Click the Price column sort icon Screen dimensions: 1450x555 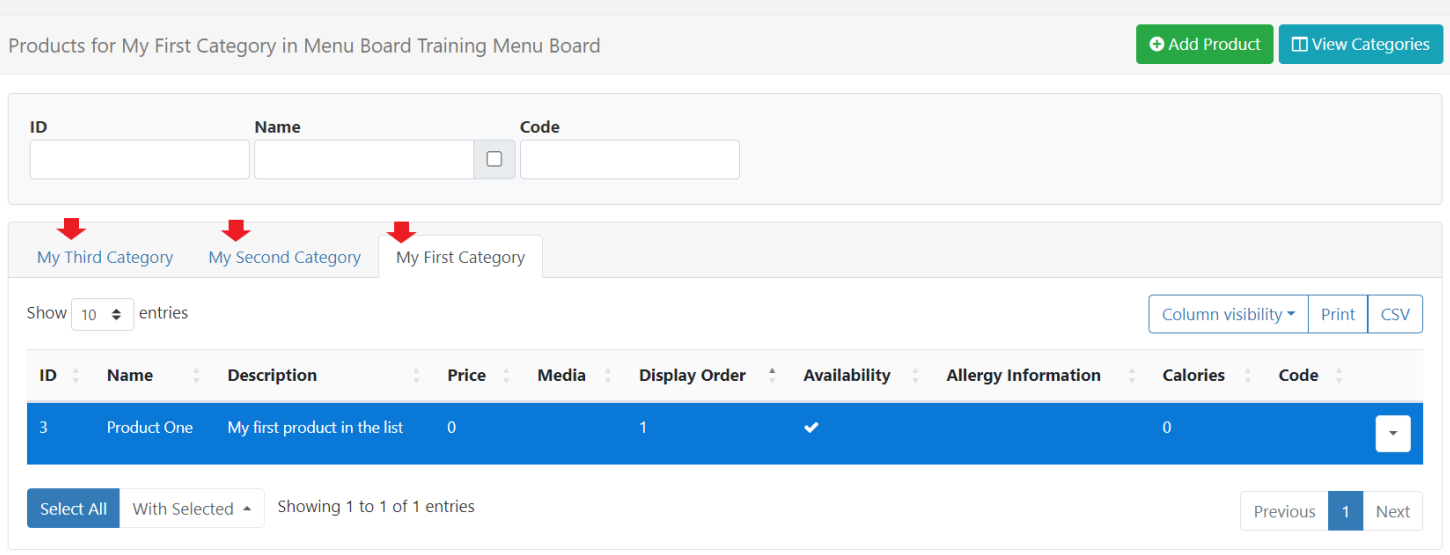tap(506, 376)
